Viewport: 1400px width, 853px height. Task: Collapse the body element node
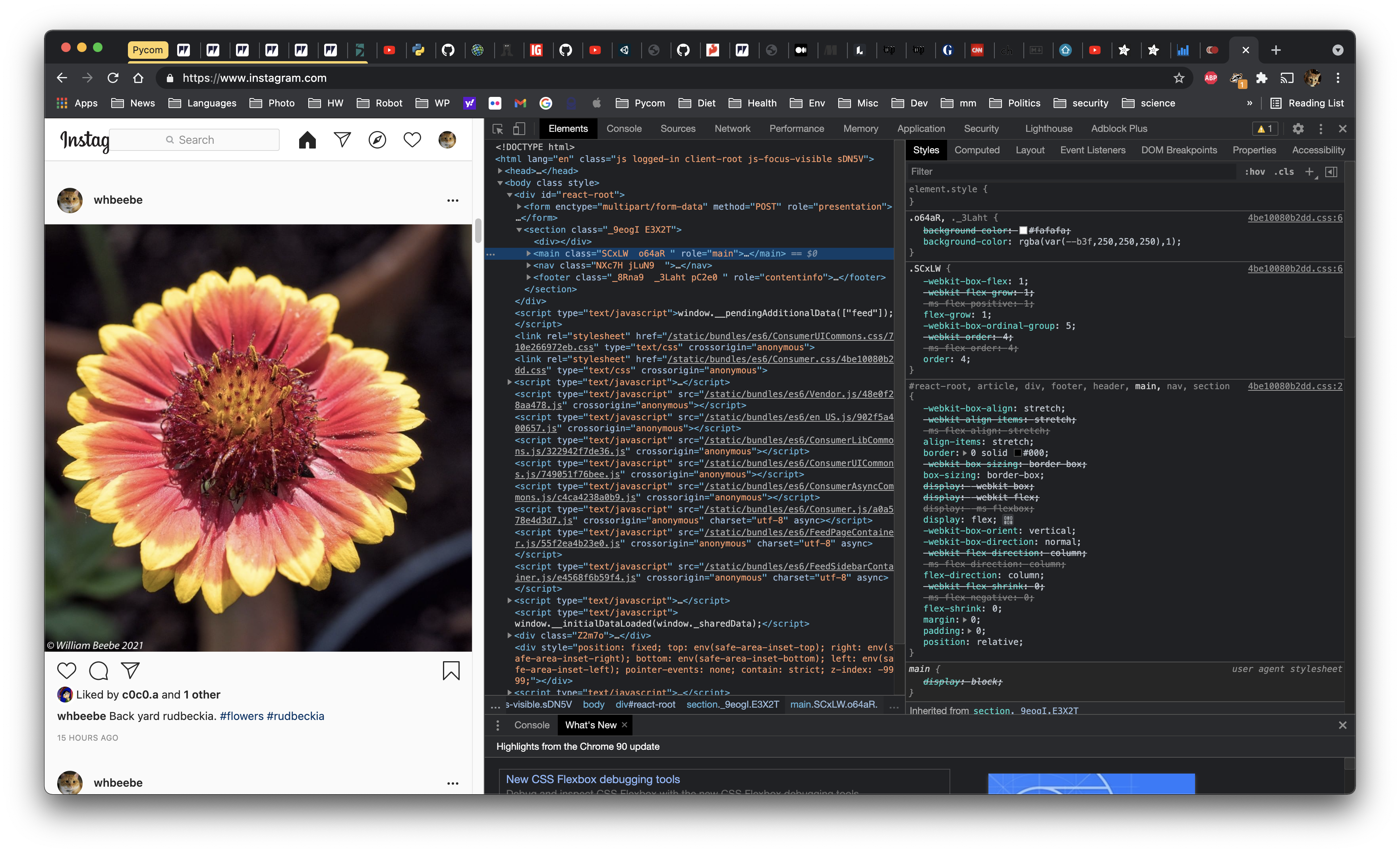500,183
